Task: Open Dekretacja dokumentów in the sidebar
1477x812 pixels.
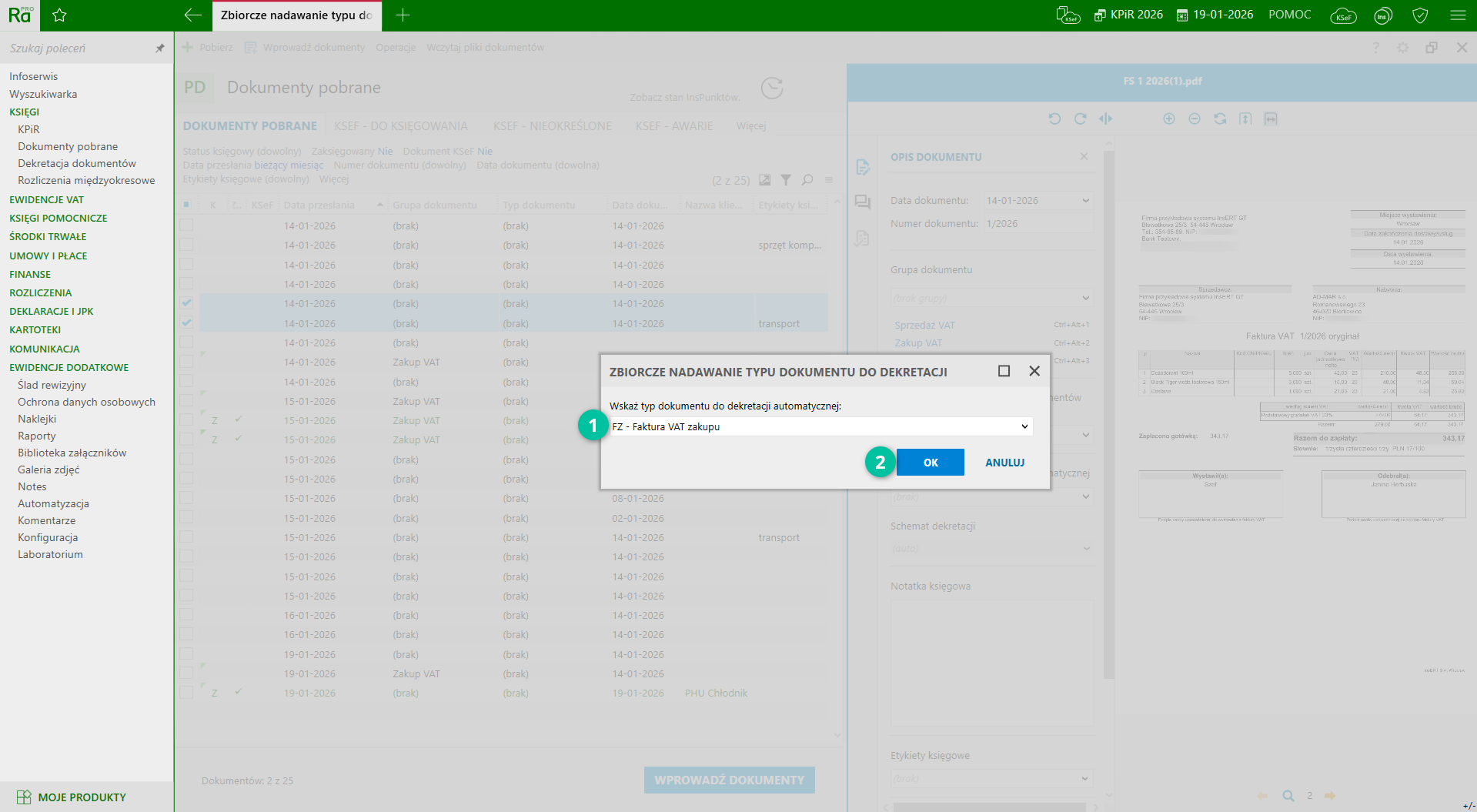Action: coord(77,163)
